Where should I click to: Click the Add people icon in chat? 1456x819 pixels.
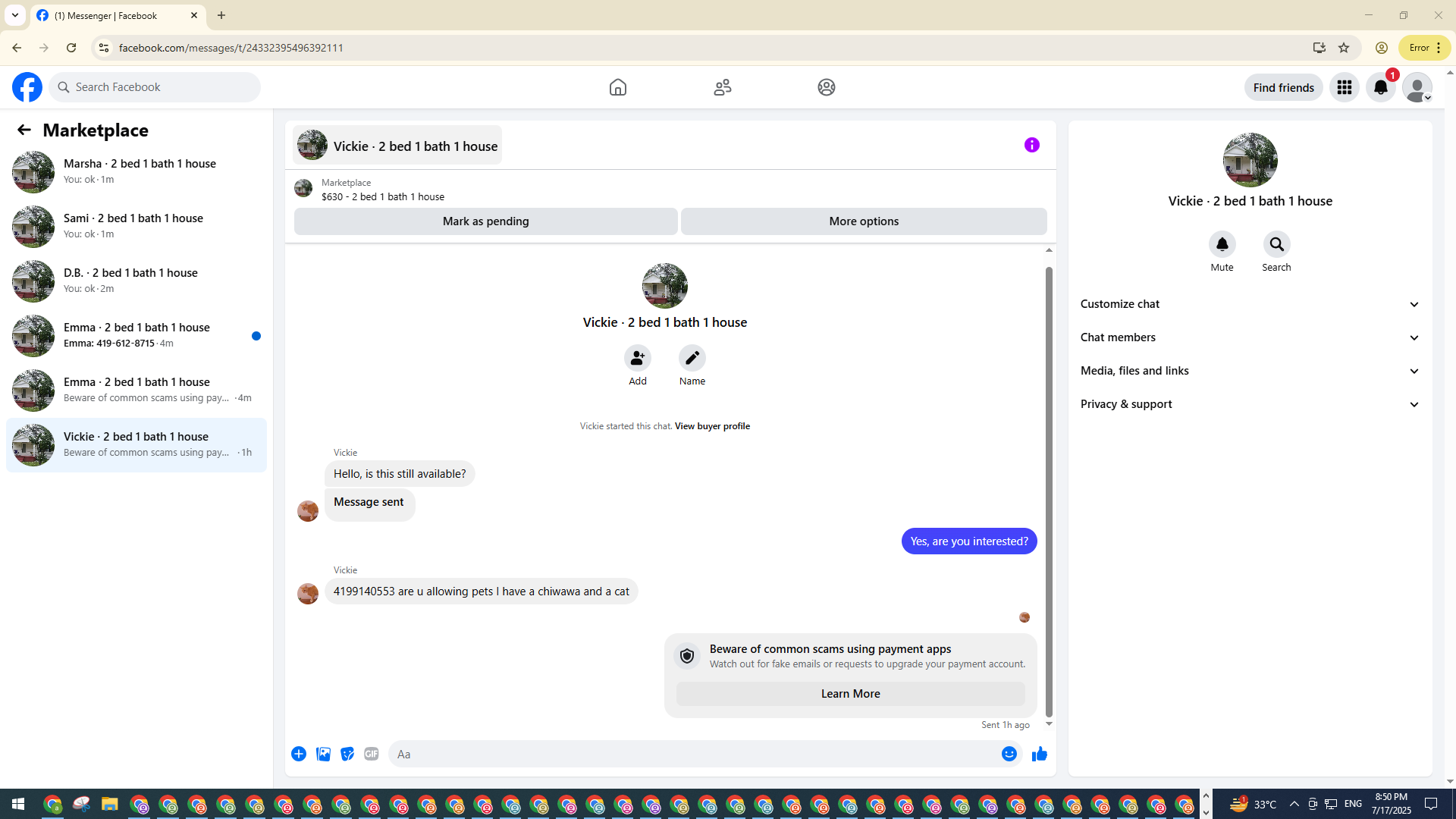click(638, 358)
